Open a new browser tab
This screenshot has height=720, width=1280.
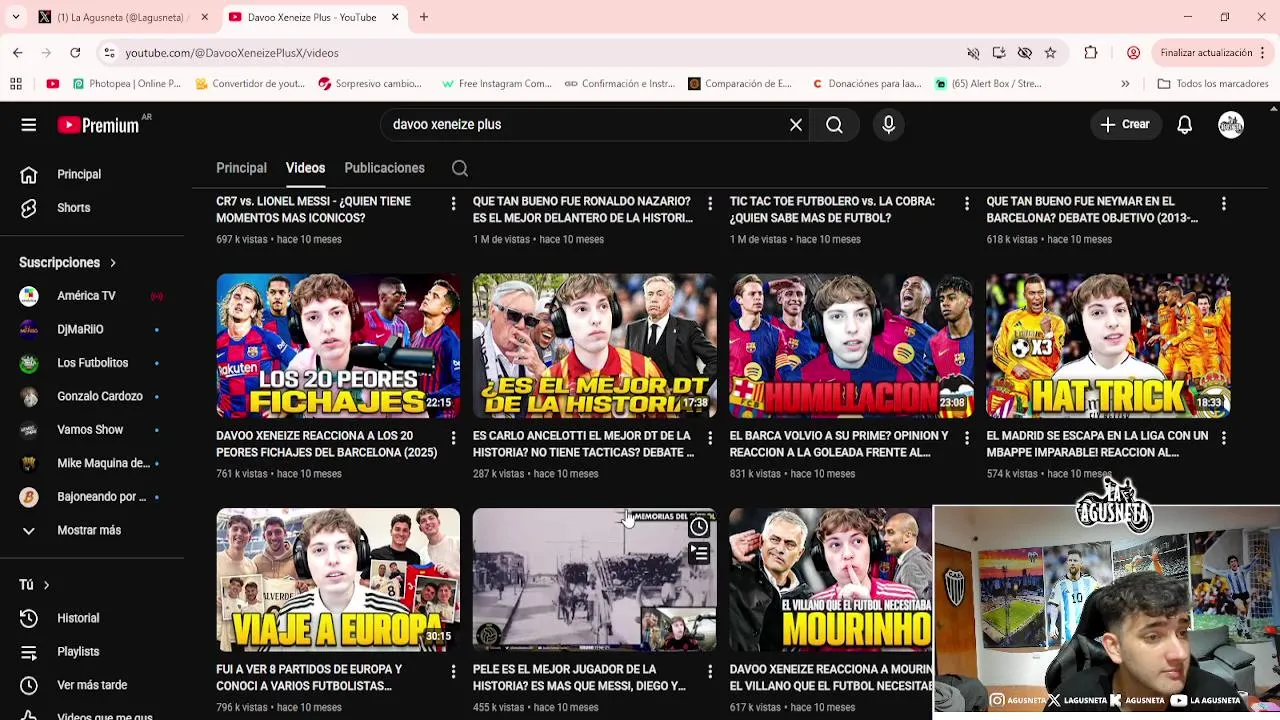point(424,17)
